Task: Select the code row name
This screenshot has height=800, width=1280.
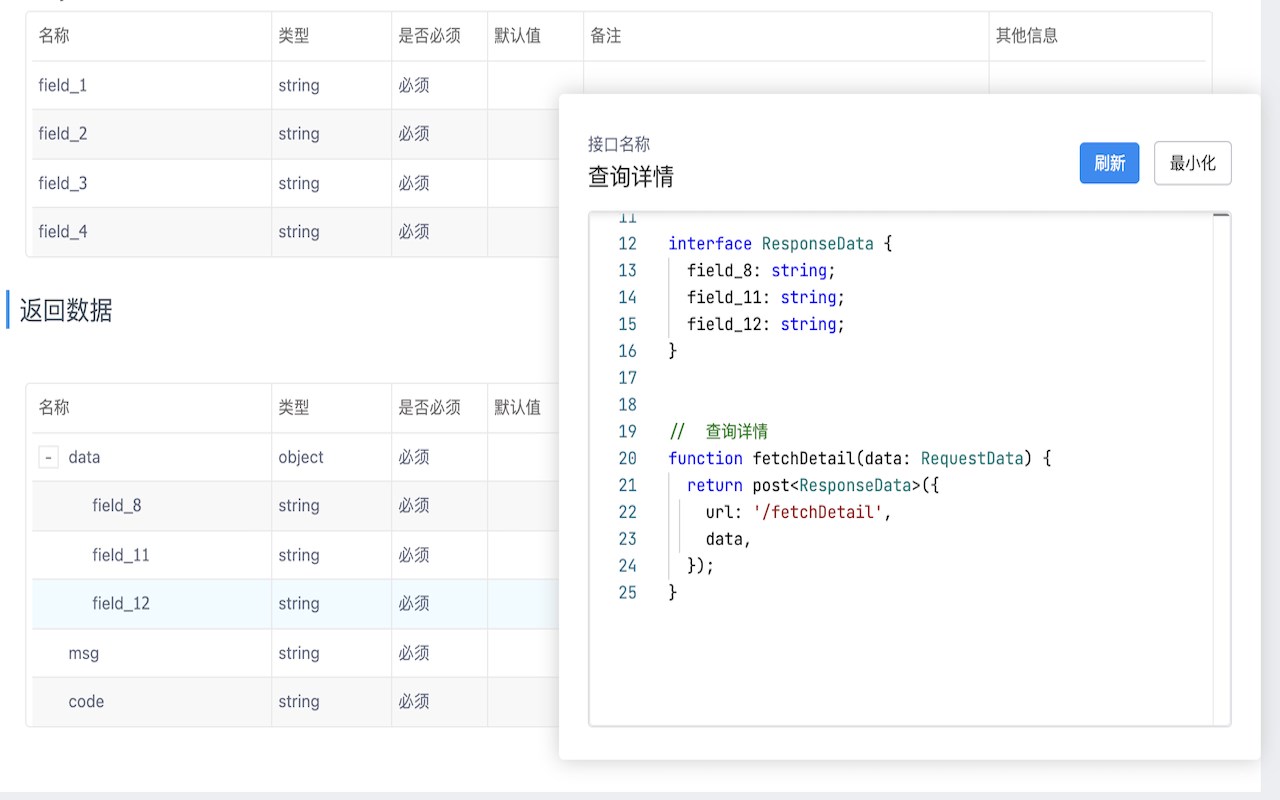Action: point(86,702)
